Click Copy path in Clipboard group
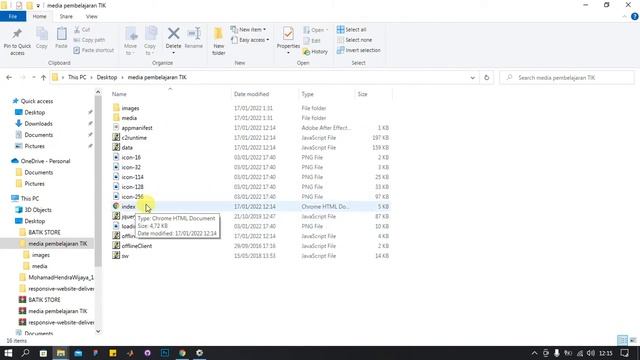This screenshot has width=640, height=360. click(89, 40)
